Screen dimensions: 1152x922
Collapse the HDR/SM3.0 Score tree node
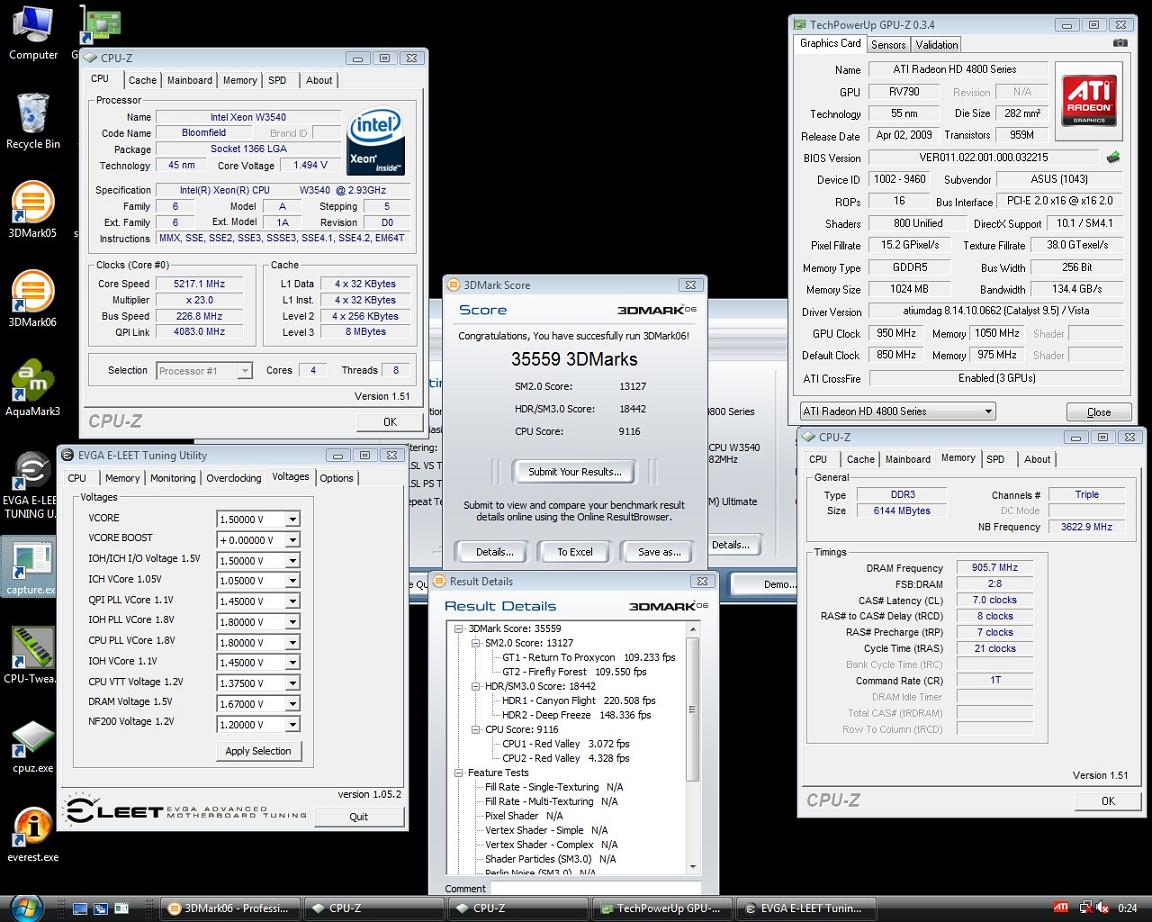click(475, 686)
